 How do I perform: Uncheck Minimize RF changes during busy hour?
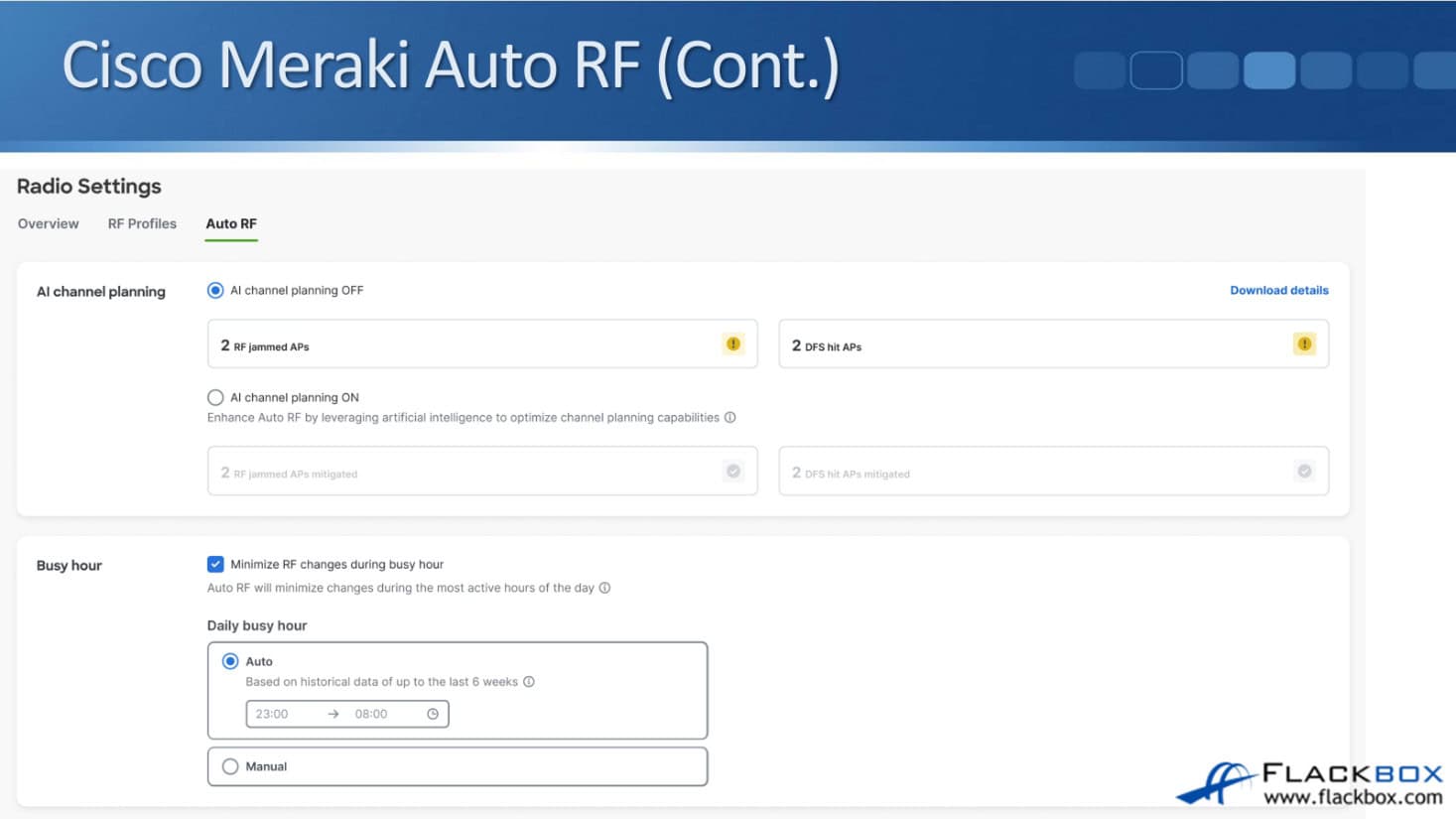(215, 565)
